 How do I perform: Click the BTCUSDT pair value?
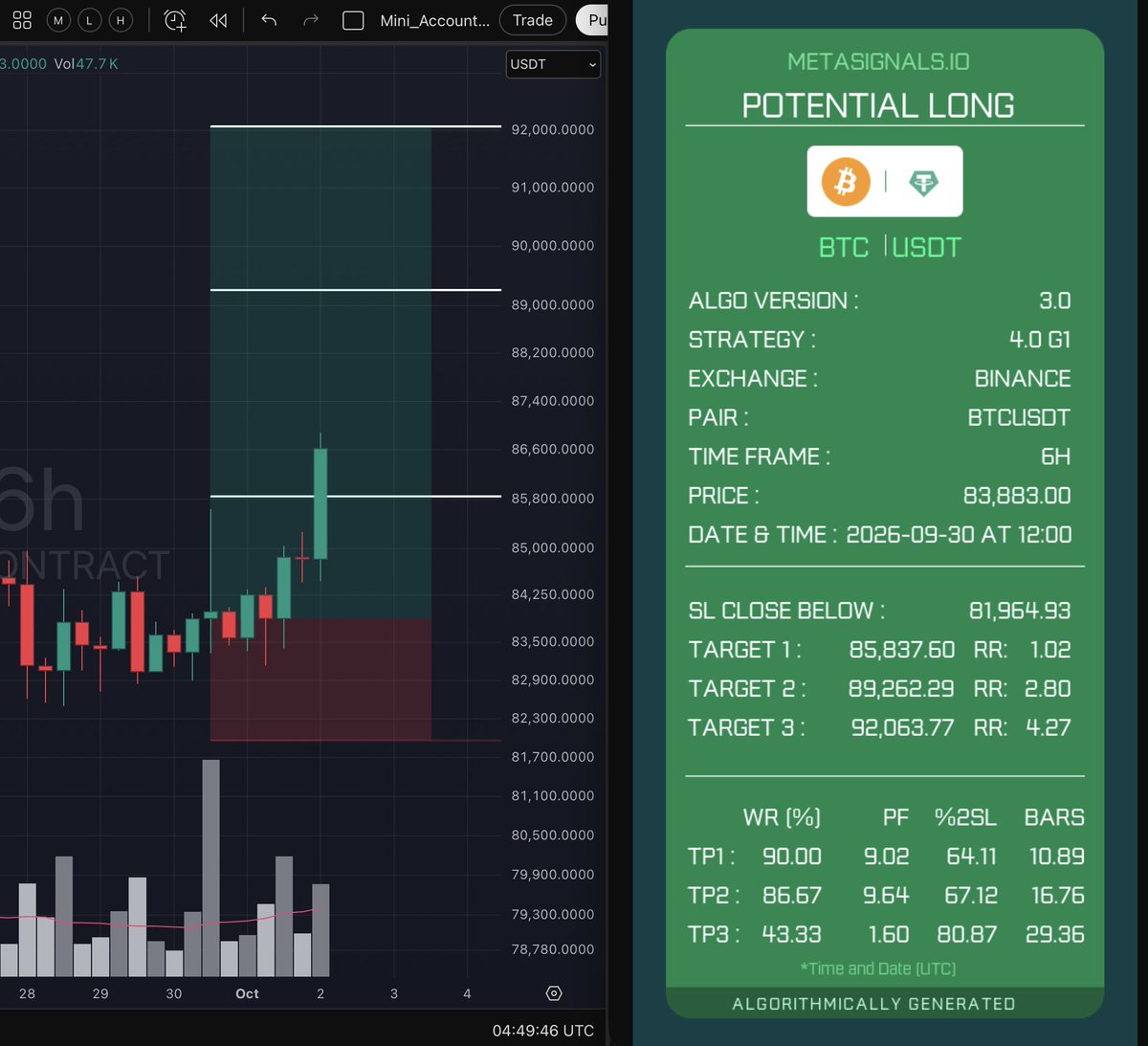click(x=1019, y=418)
